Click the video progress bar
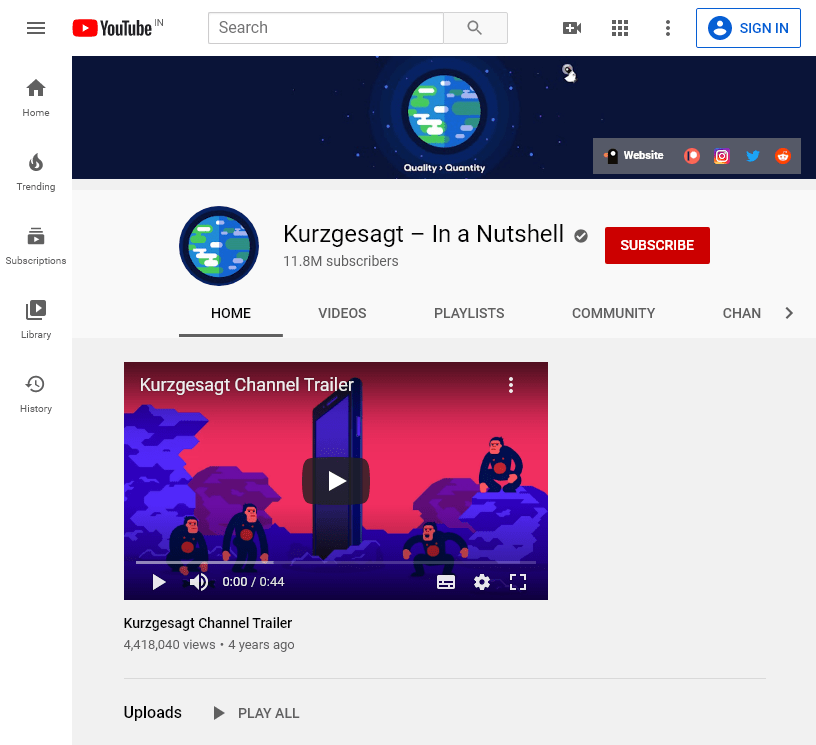This screenshot has width=816, height=745. coord(336,562)
